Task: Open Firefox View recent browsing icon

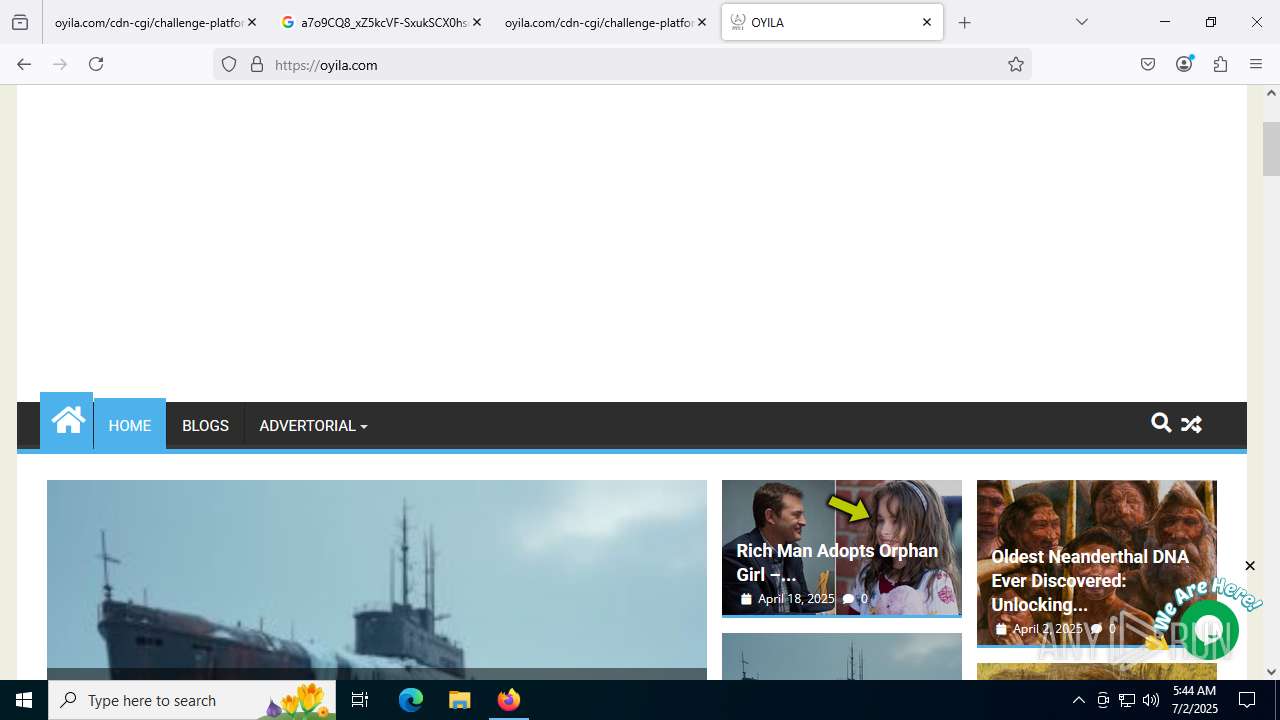Action: (20, 22)
